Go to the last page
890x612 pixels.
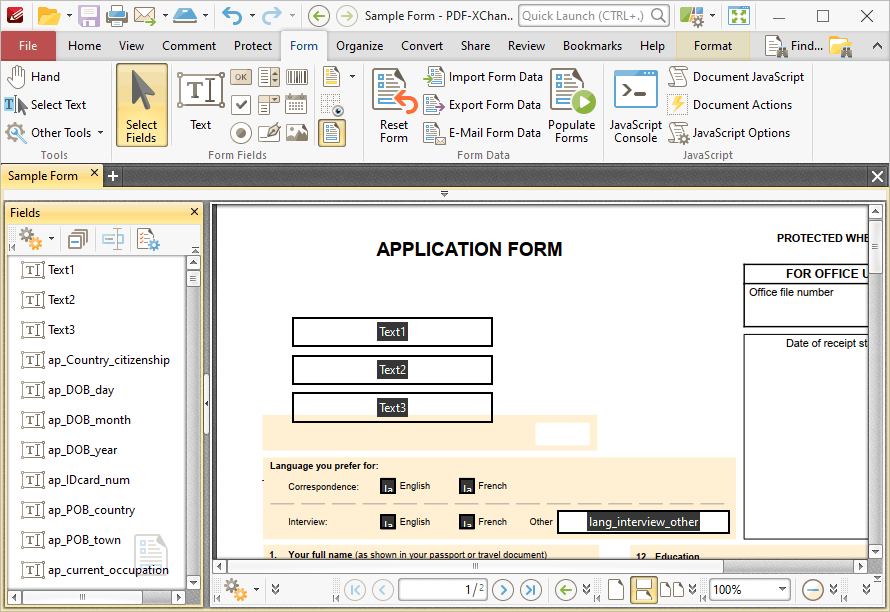530,590
